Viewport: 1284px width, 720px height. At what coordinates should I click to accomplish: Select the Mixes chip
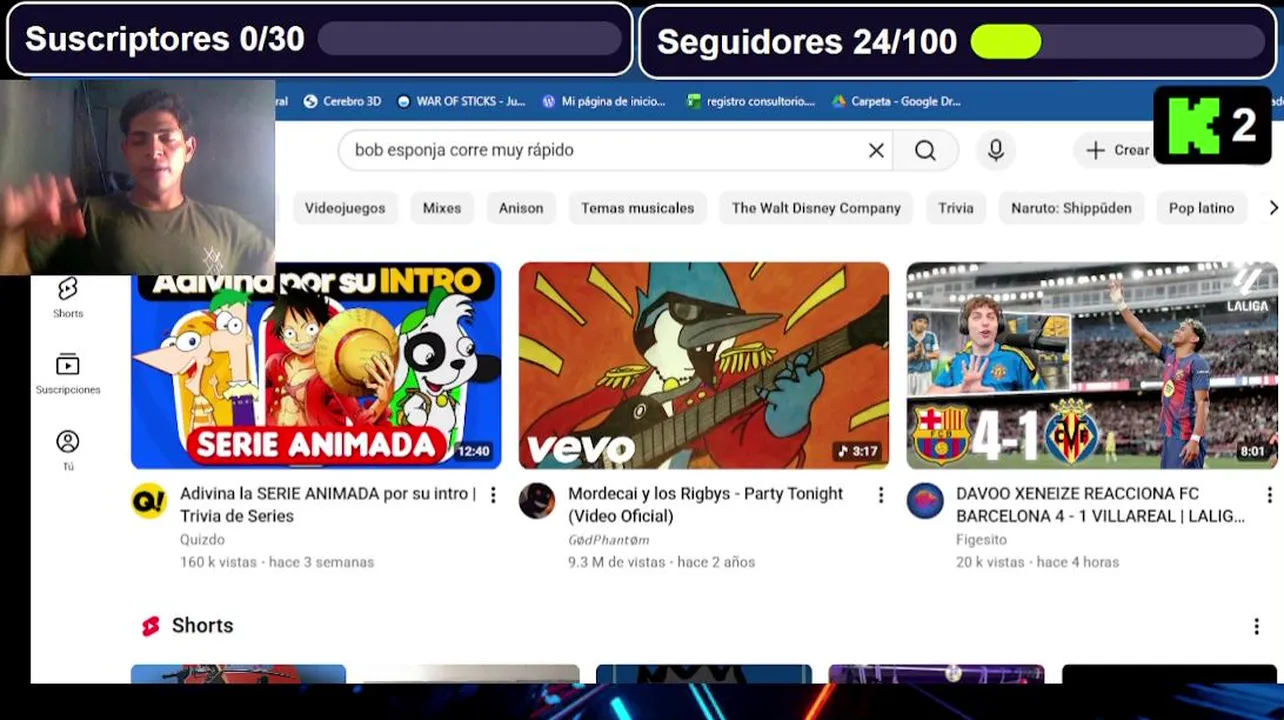pyautogui.click(x=442, y=208)
